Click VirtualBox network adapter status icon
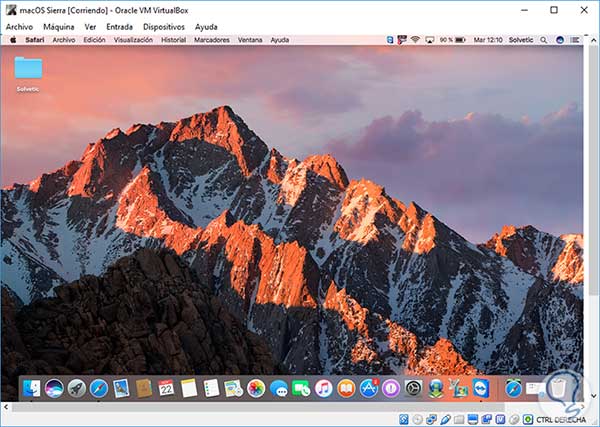Image resolution: width=600 pixels, height=427 pixels. click(431, 420)
